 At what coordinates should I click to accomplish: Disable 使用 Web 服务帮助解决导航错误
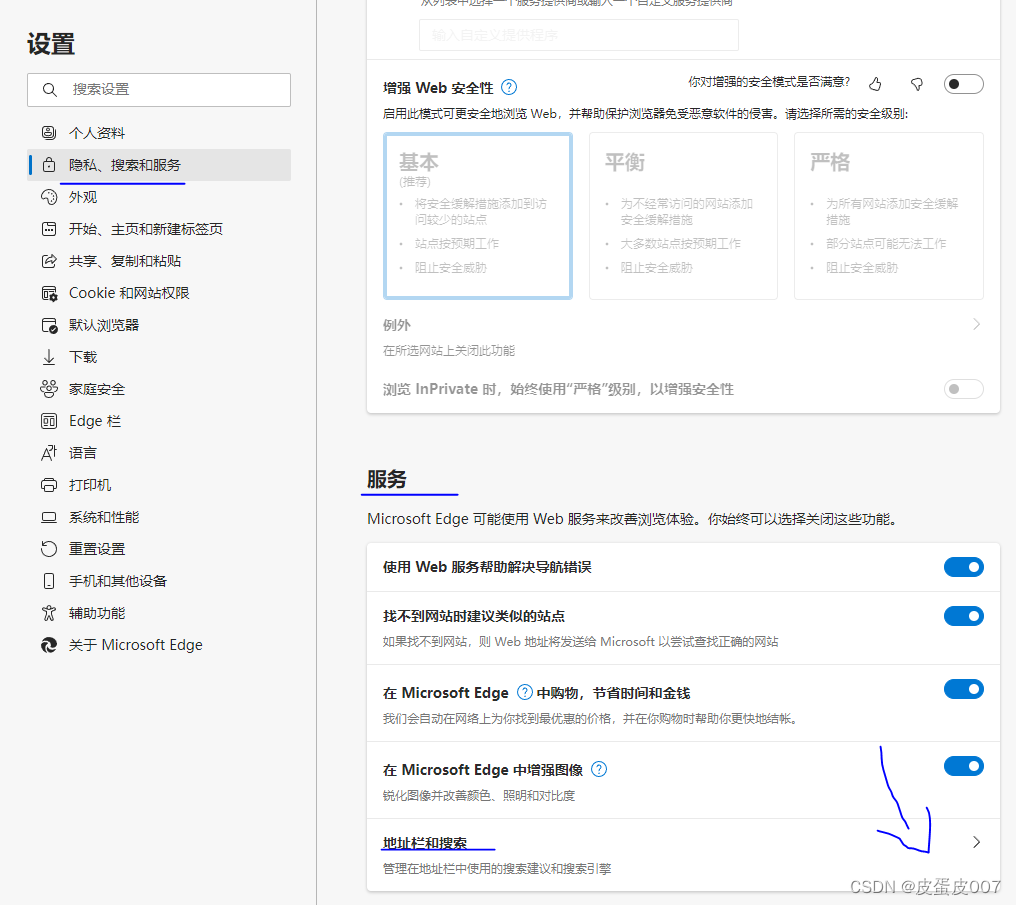click(x=964, y=567)
